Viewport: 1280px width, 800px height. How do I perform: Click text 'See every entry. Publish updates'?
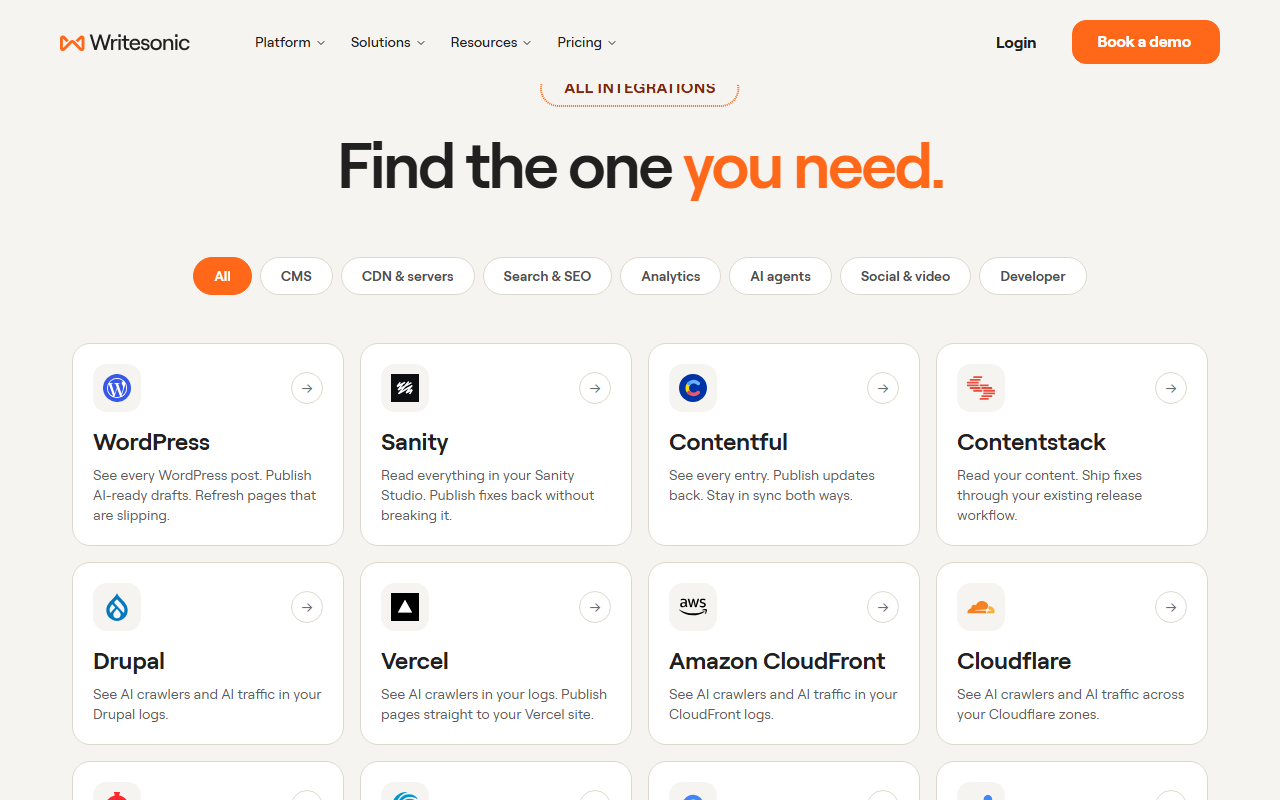click(x=772, y=475)
